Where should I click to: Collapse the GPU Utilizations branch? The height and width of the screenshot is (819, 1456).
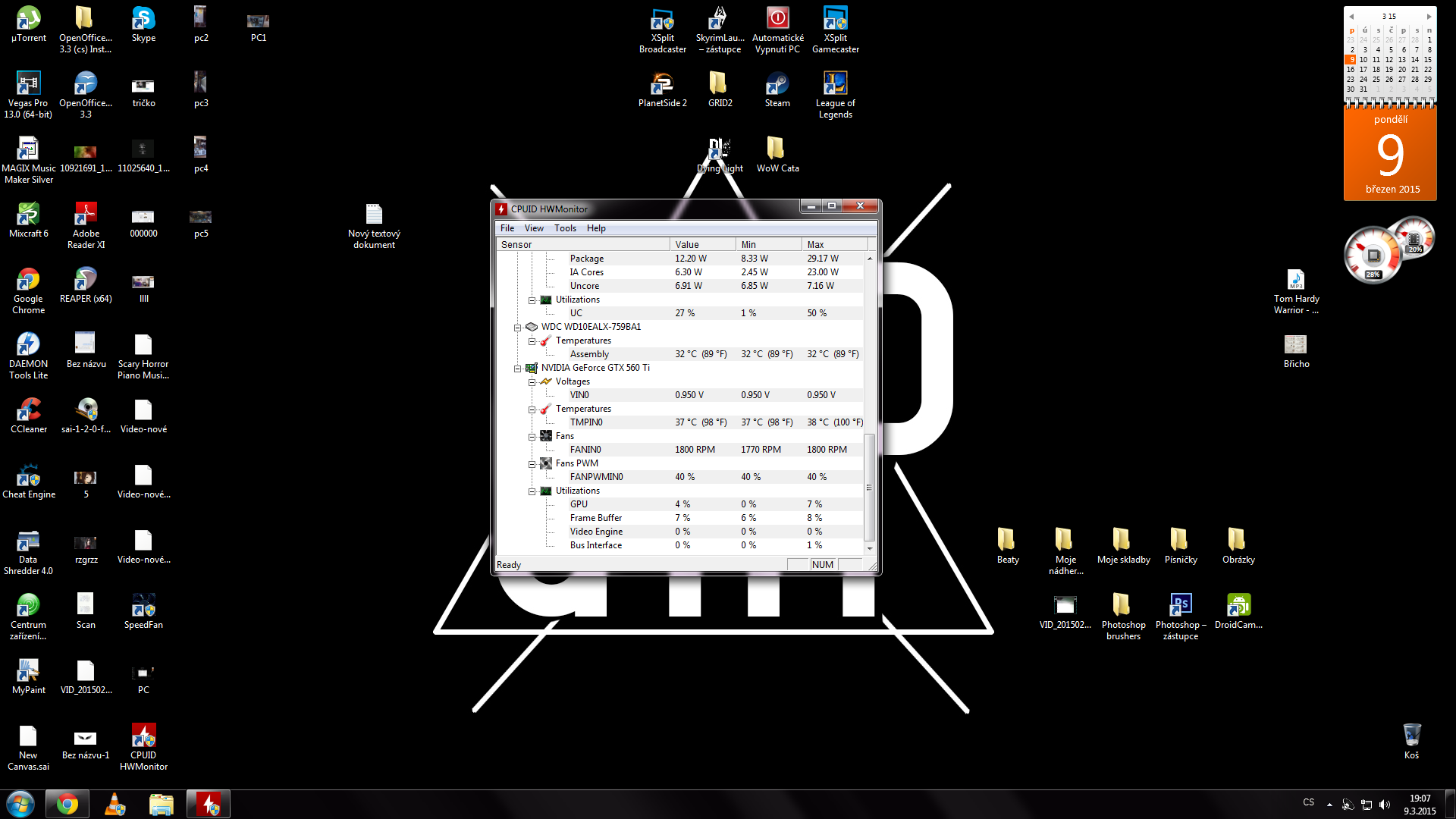(x=532, y=491)
